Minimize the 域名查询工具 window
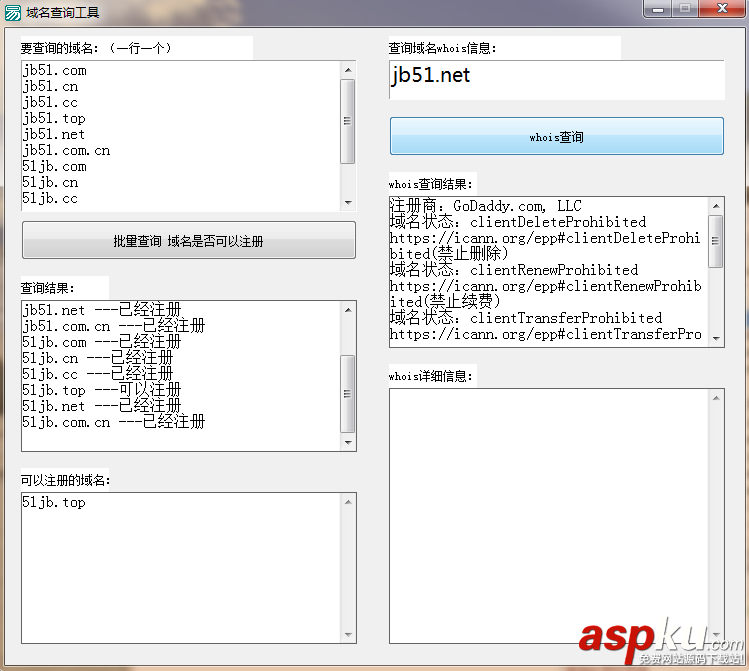The height and width of the screenshot is (671, 749). pos(658,9)
